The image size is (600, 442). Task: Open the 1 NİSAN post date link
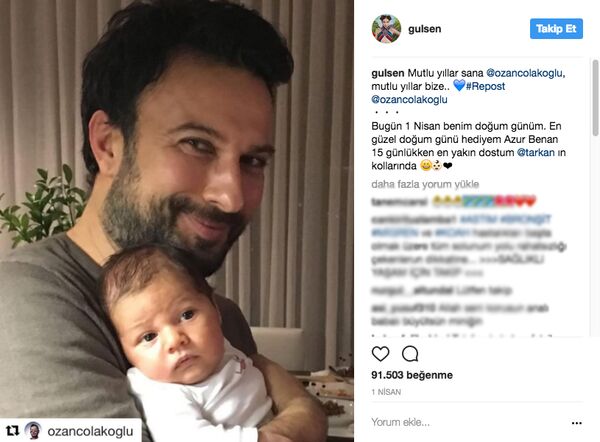(386, 392)
